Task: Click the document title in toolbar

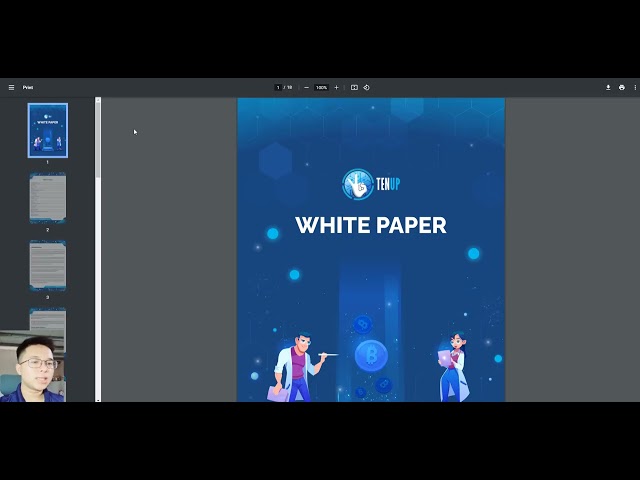Action: tap(28, 87)
